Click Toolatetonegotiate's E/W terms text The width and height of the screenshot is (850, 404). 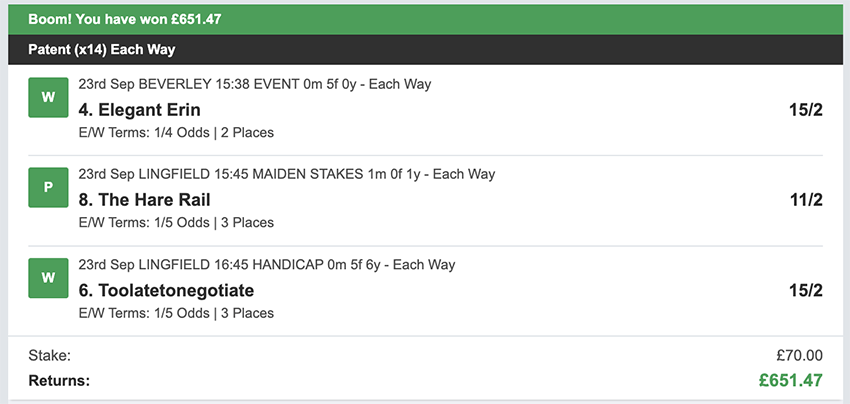175,313
